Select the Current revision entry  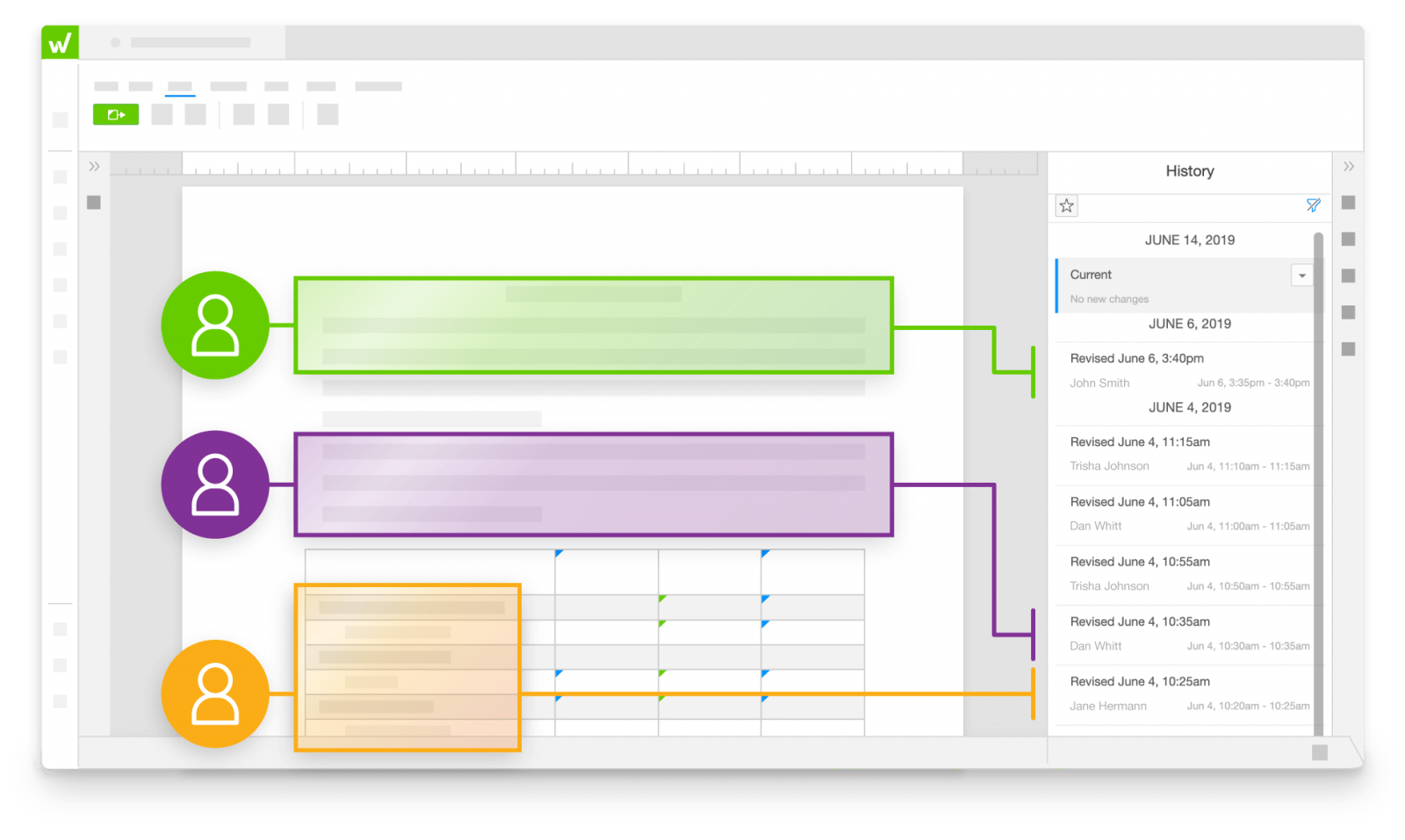1185,285
